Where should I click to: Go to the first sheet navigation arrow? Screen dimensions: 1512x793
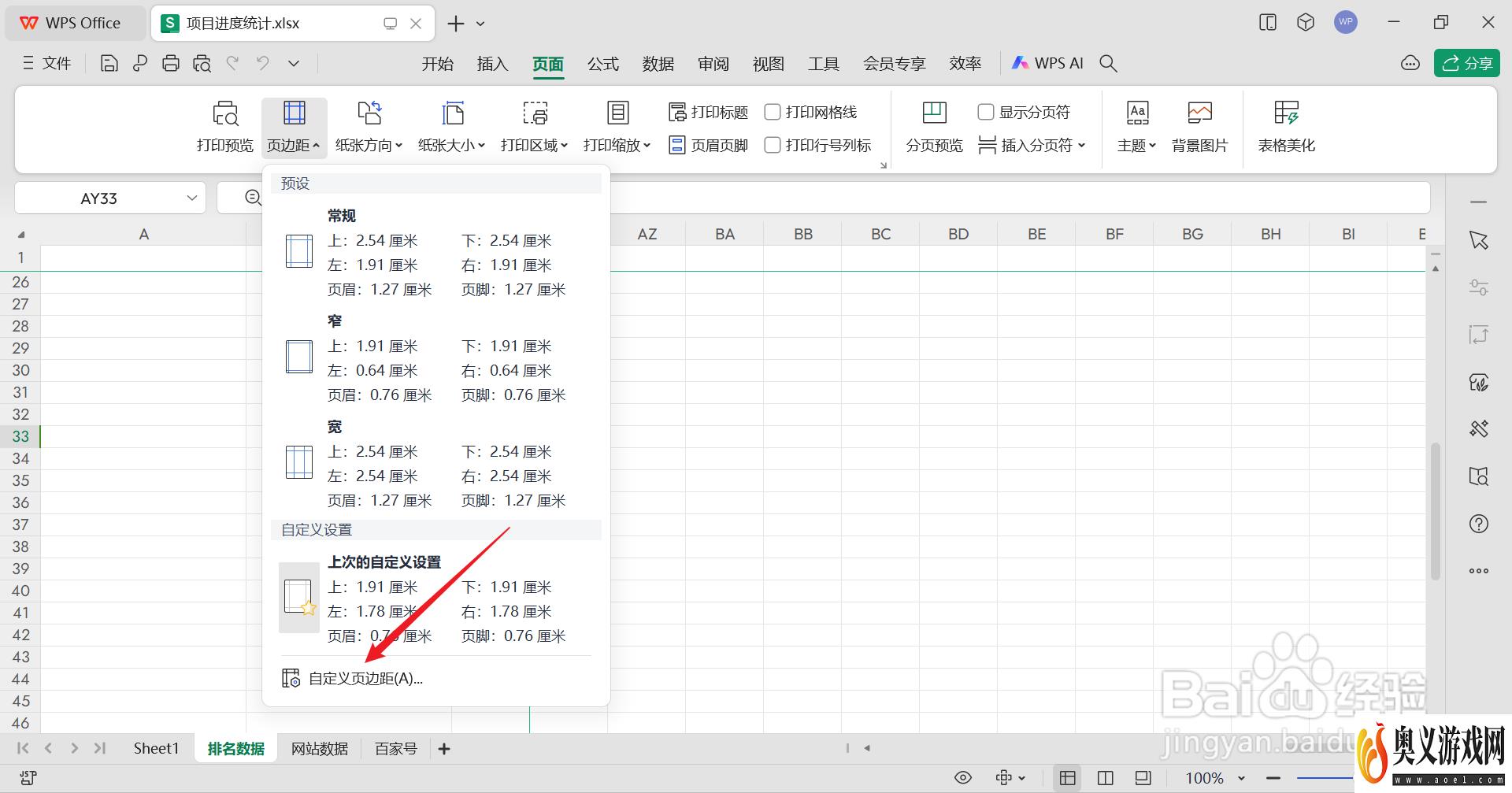[x=23, y=748]
